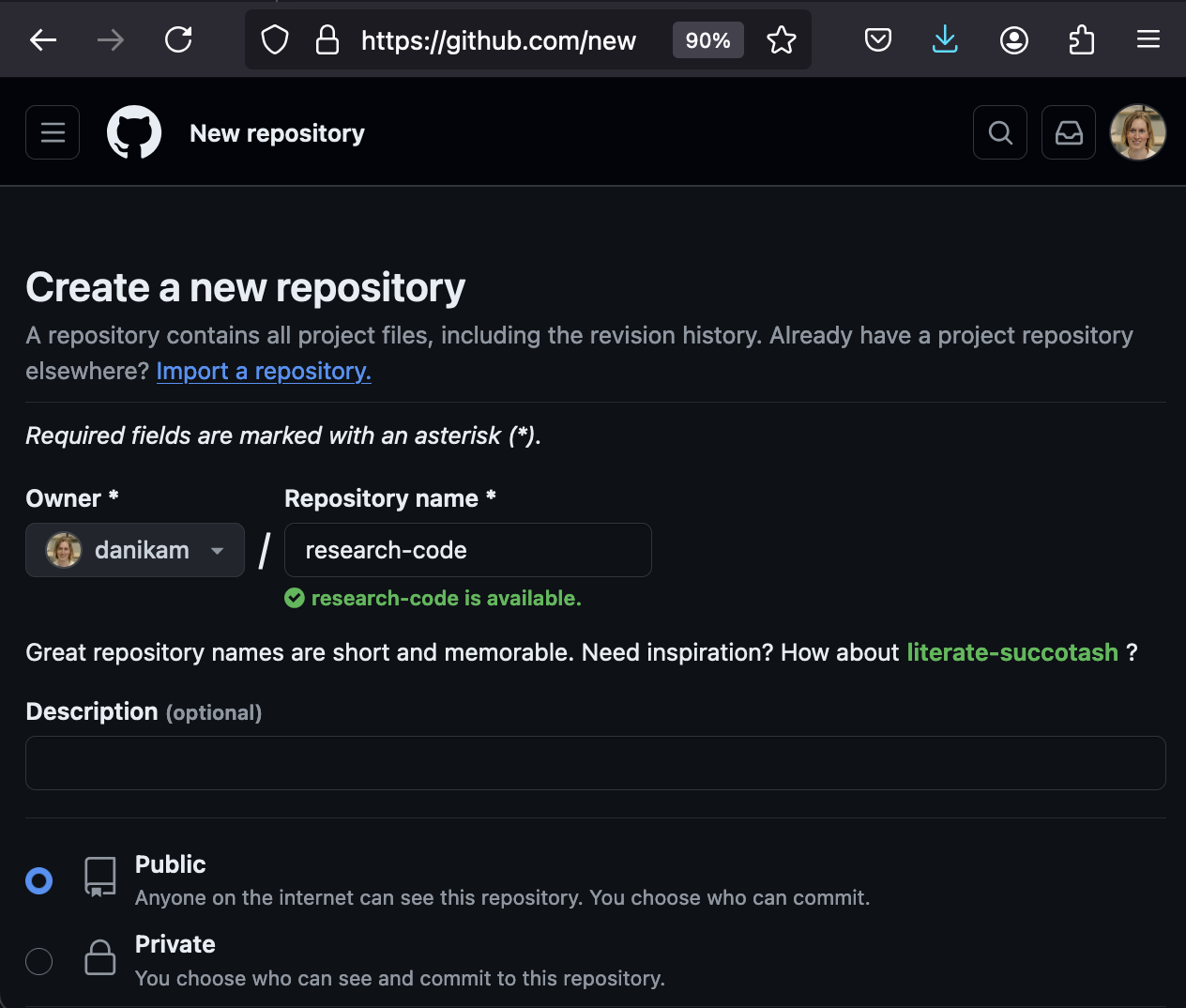Viewport: 1186px width, 1008px height.
Task: Use suggested name literate-succotash
Action: (x=1012, y=652)
